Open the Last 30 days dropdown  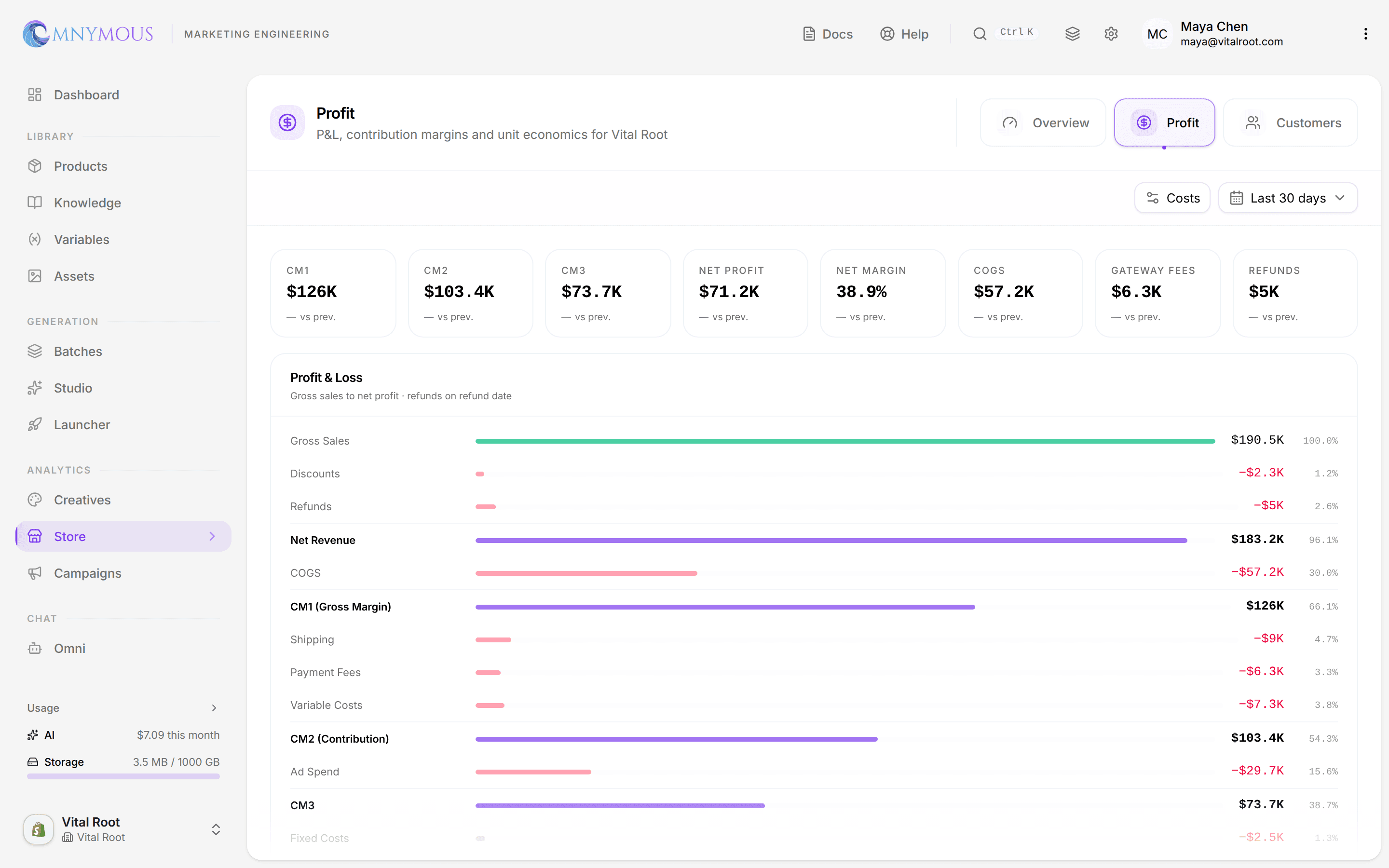1287,198
